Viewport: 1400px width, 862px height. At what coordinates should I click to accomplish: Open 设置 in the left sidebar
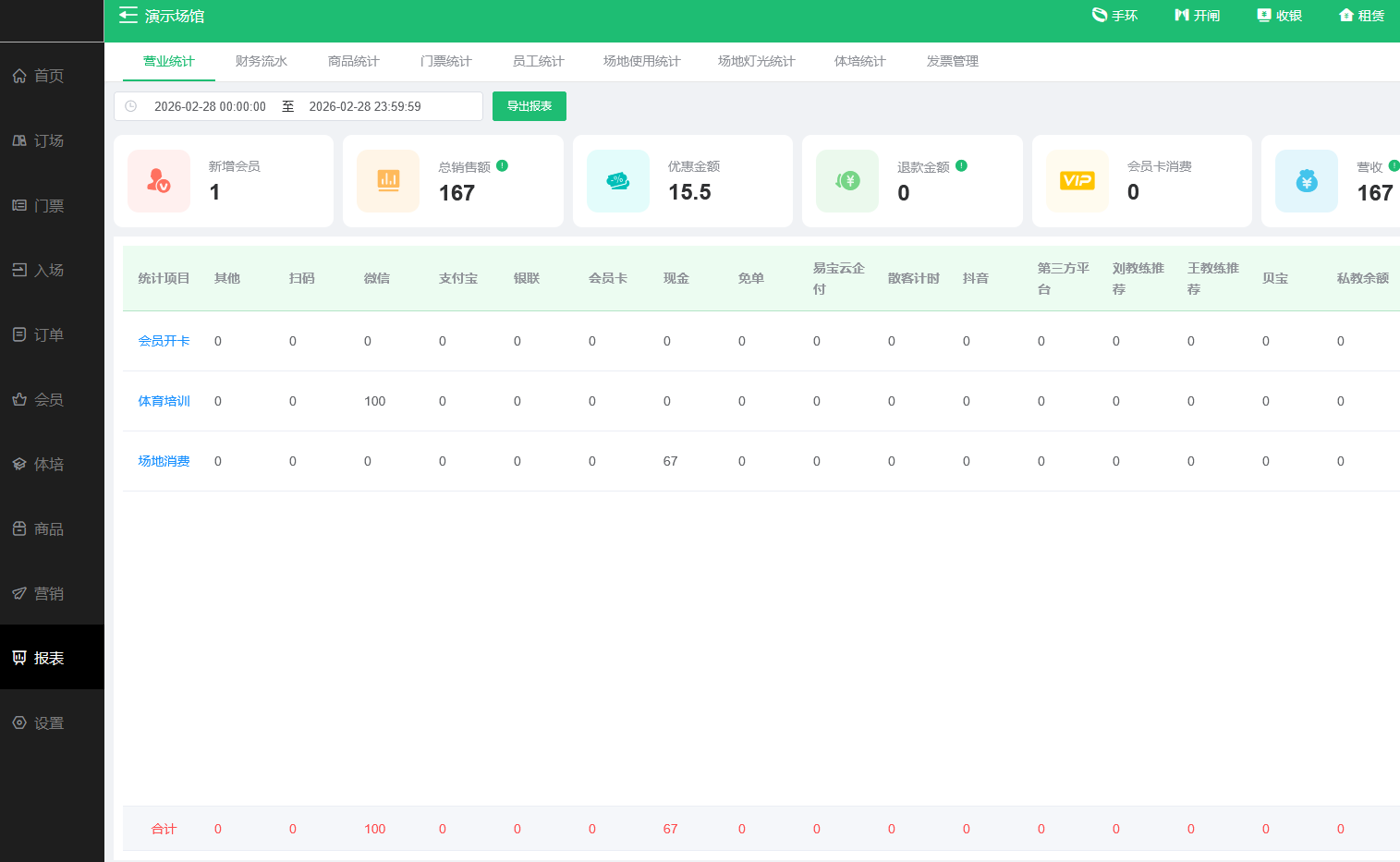click(49, 723)
